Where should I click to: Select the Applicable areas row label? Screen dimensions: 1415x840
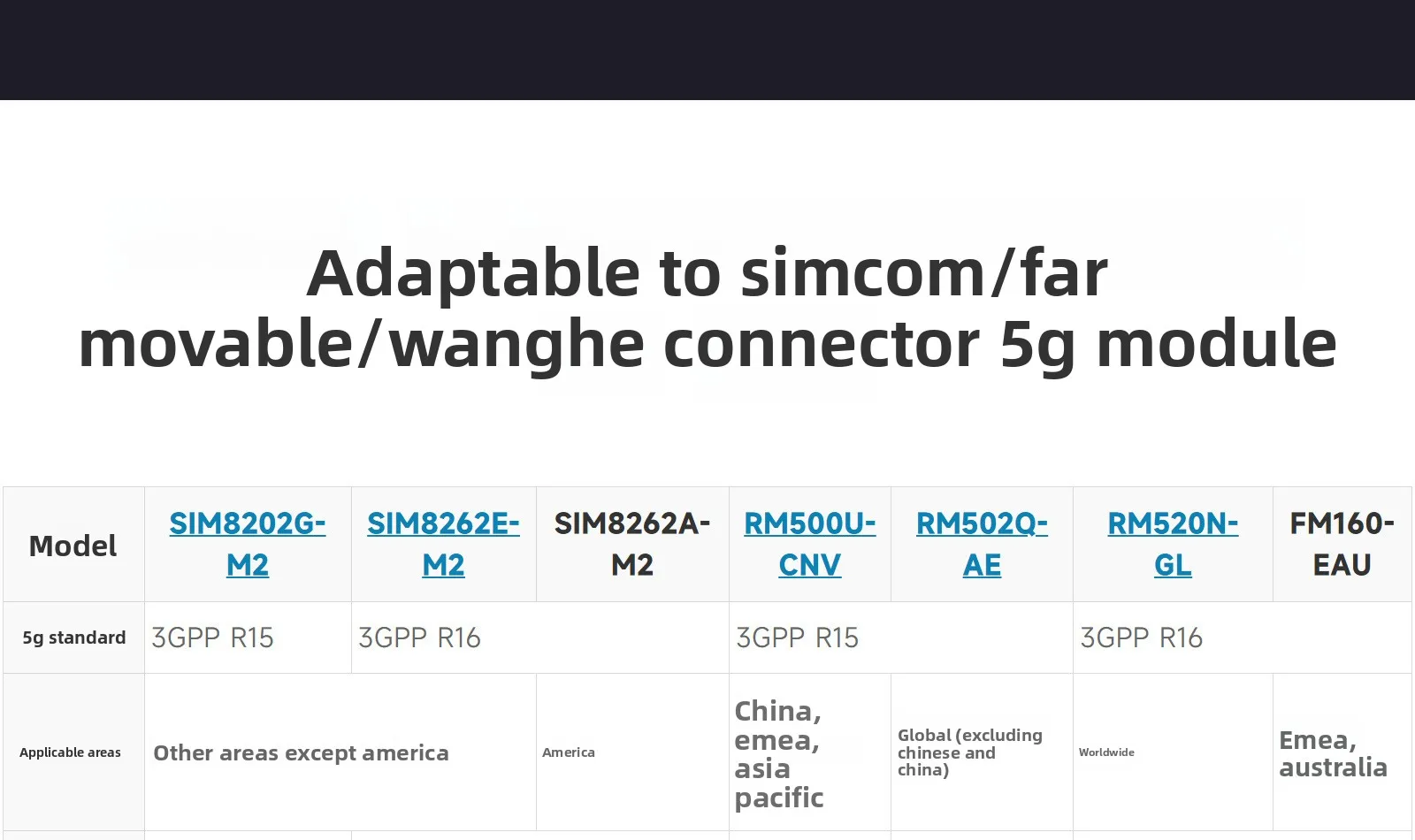point(71,752)
